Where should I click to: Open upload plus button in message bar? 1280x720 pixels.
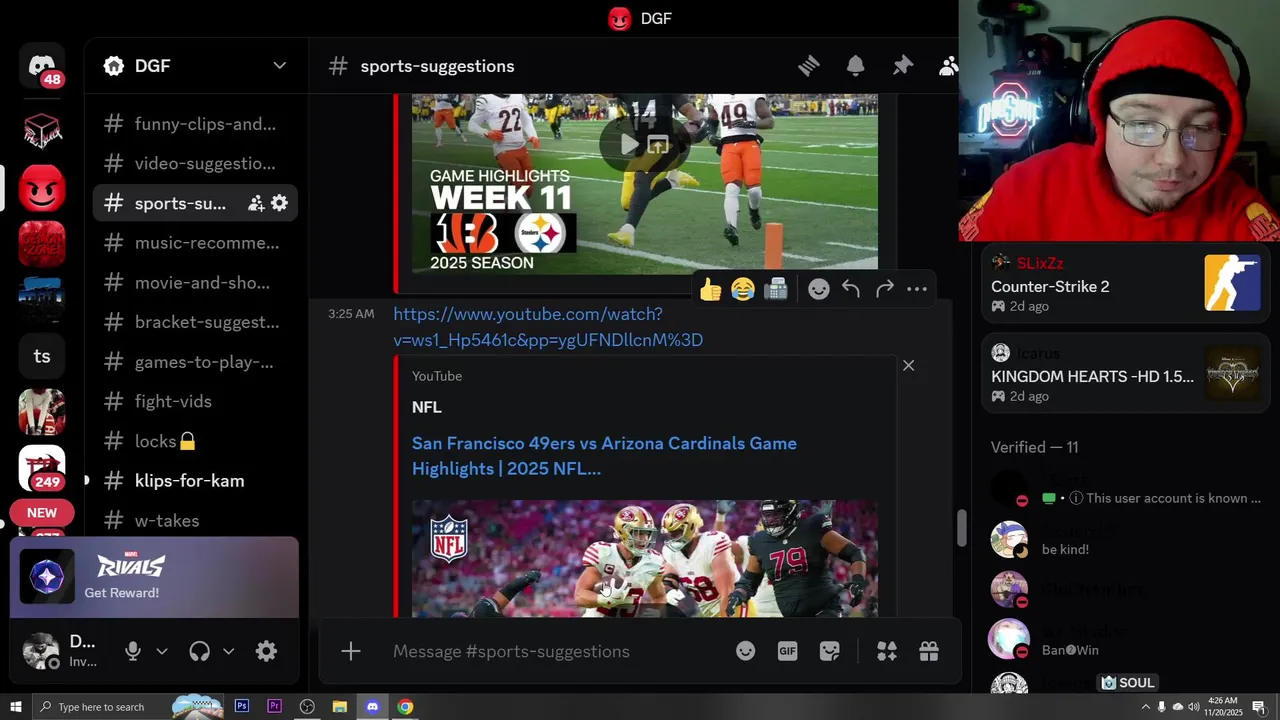(x=351, y=651)
